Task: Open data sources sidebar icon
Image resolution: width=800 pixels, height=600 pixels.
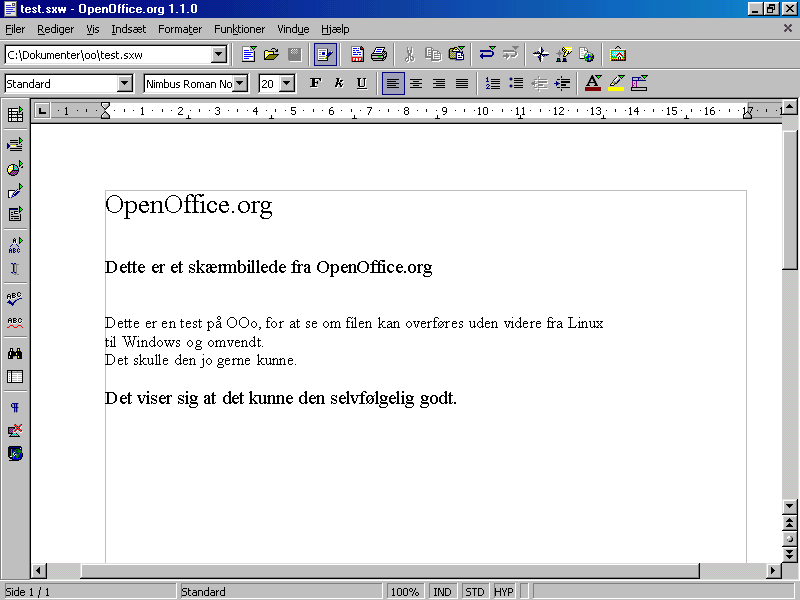Action: point(15,377)
